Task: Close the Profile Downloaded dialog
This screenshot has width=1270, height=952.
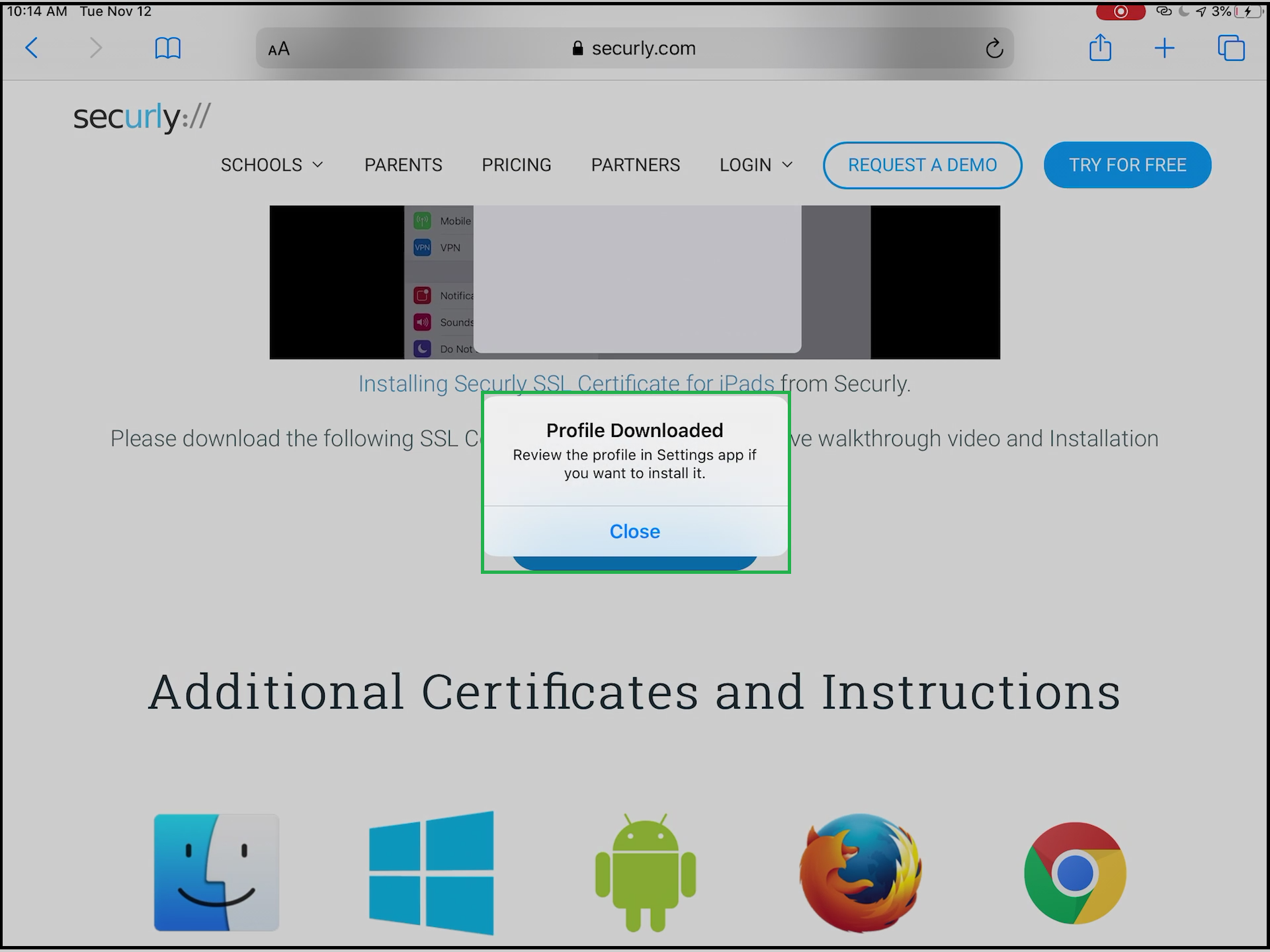Action: point(635,532)
